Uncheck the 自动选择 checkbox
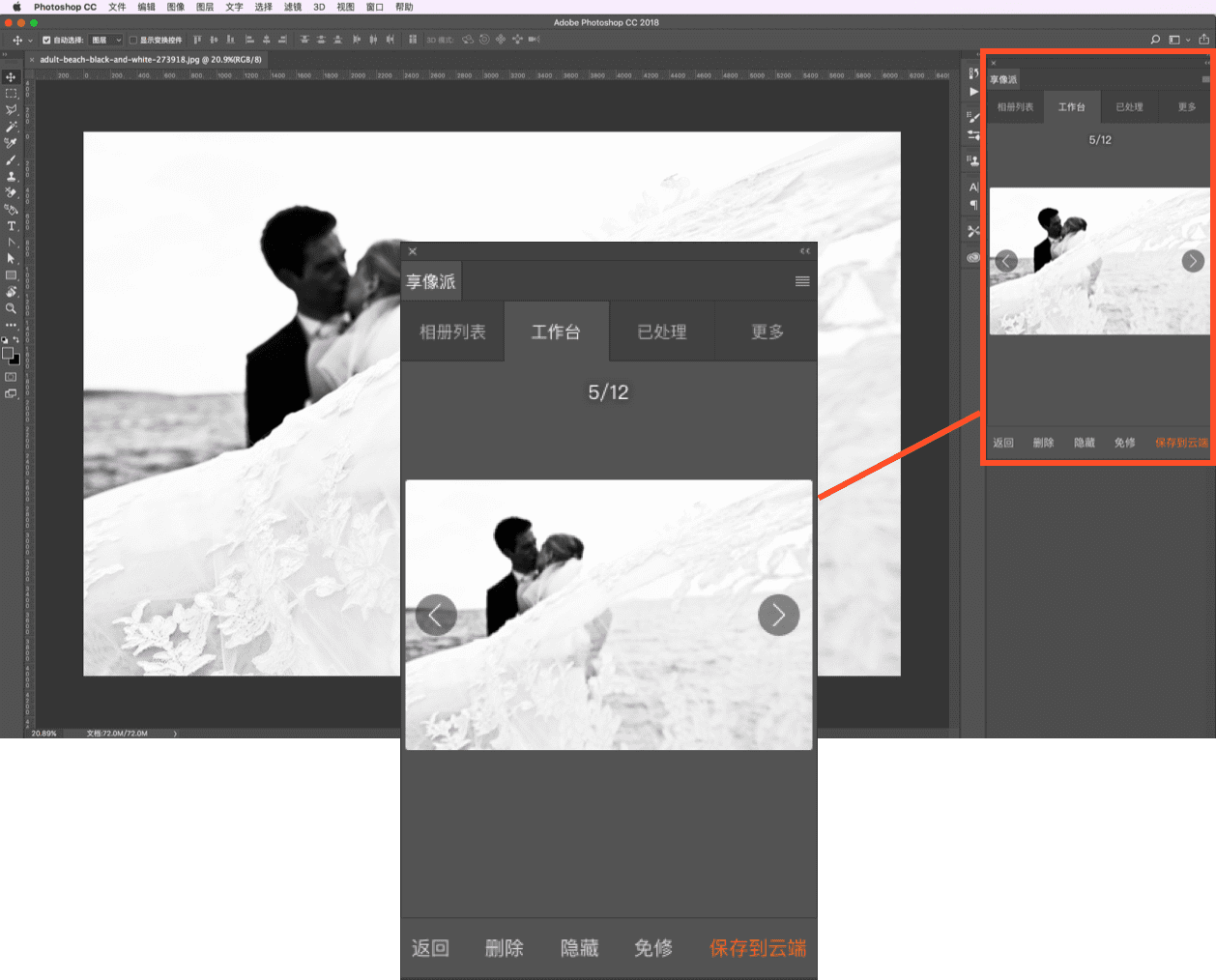Image resolution: width=1216 pixels, height=980 pixels. [x=46, y=41]
